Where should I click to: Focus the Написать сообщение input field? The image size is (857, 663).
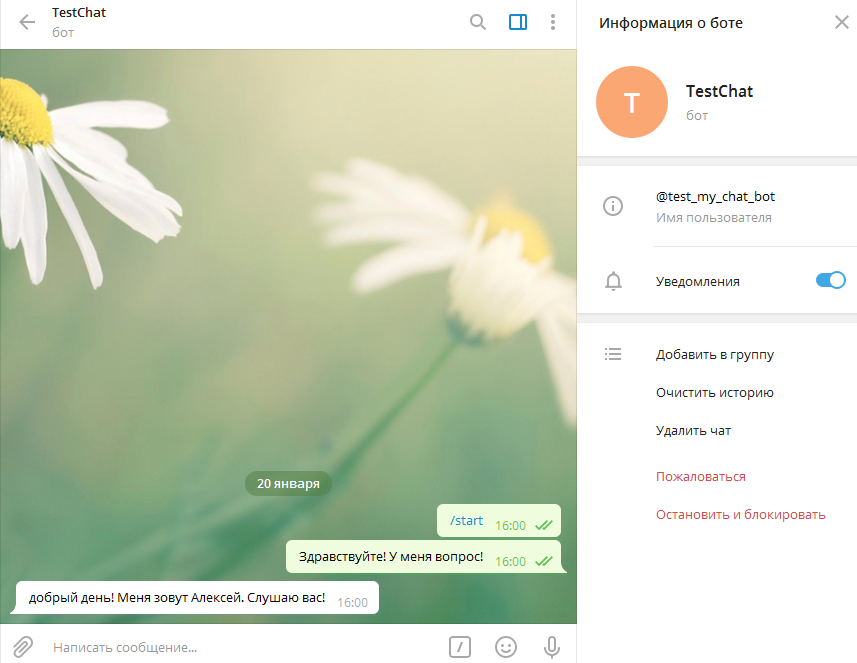click(240, 647)
